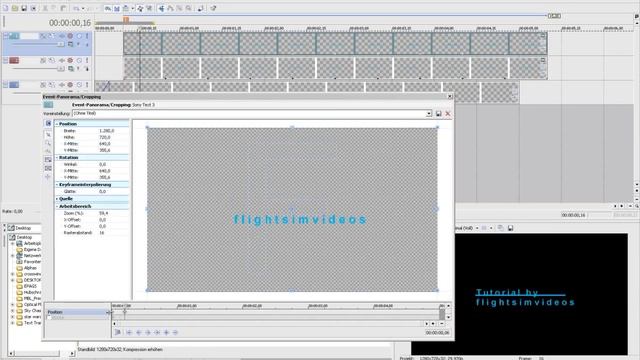Save project using the floppy disk icon
This screenshot has height=360, width=640.
(x=24, y=8)
